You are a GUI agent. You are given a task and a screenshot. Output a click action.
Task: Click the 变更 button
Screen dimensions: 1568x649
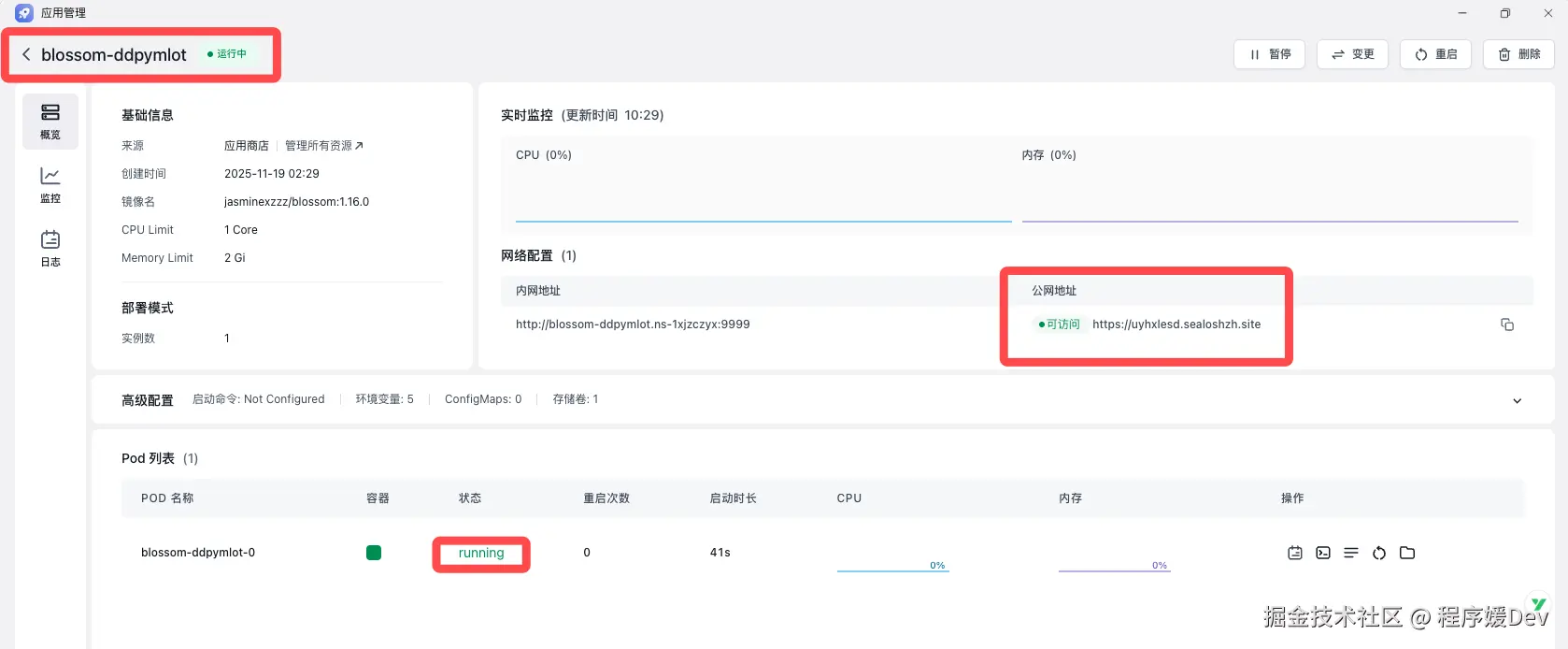1352,54
